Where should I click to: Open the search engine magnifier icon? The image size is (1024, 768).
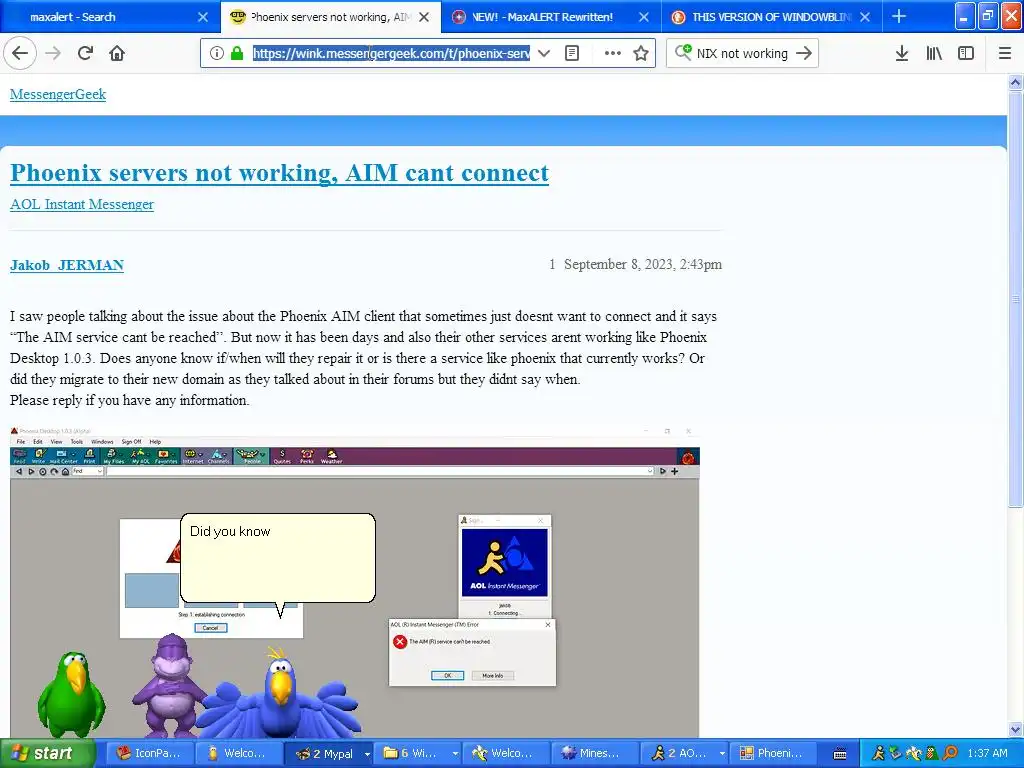pos(683,52)
